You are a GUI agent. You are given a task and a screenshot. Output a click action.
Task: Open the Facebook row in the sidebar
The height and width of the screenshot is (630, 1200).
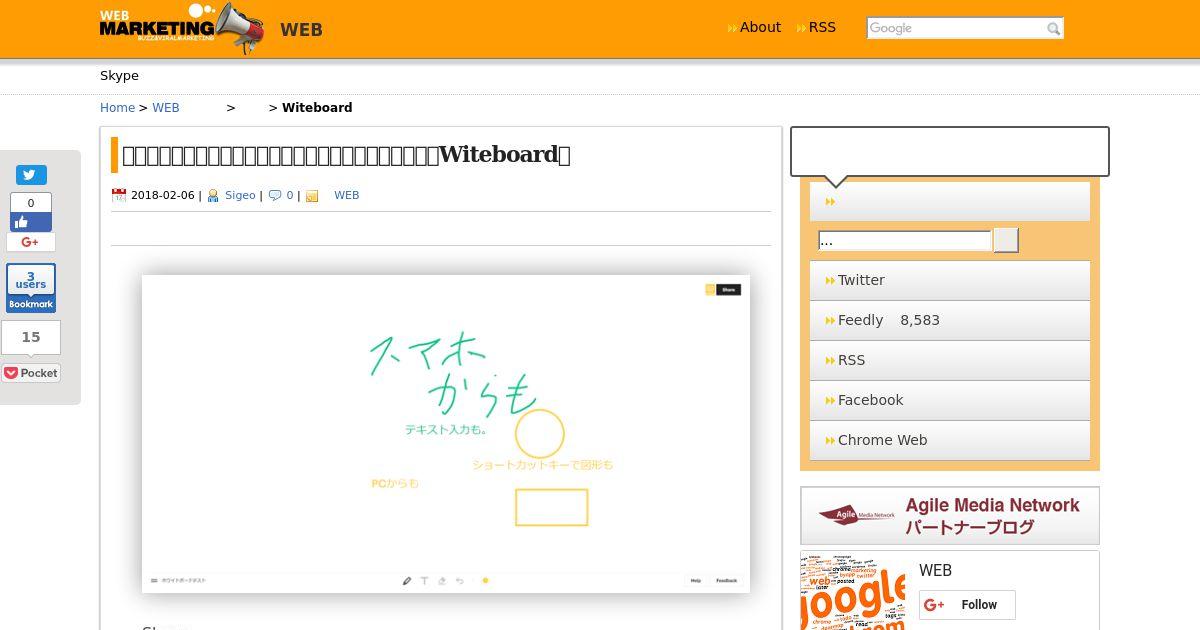click(950, 401)
